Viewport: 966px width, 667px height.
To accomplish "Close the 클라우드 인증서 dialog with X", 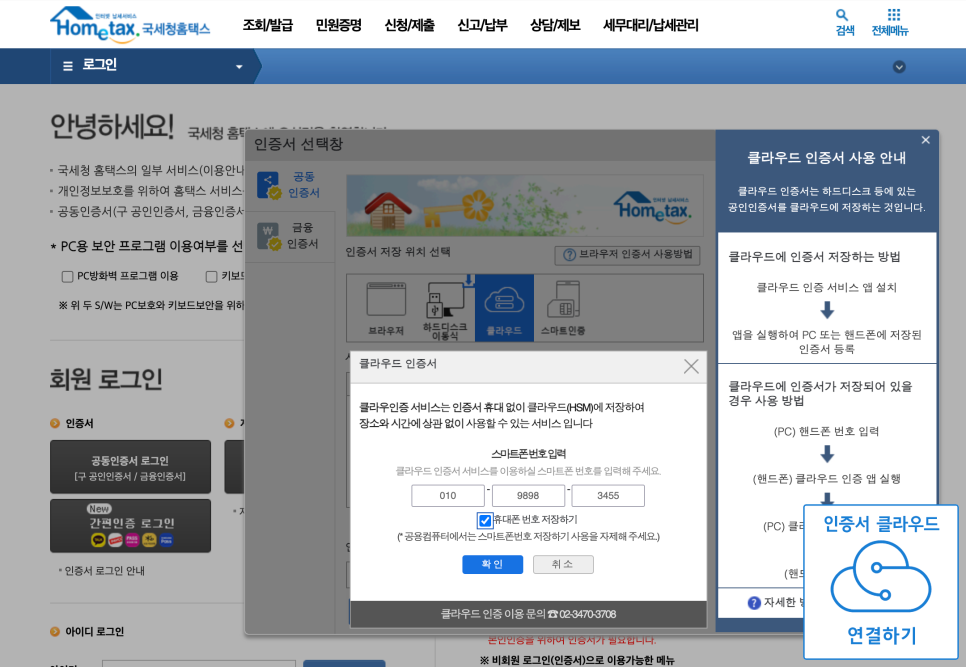I will [691, 366].
